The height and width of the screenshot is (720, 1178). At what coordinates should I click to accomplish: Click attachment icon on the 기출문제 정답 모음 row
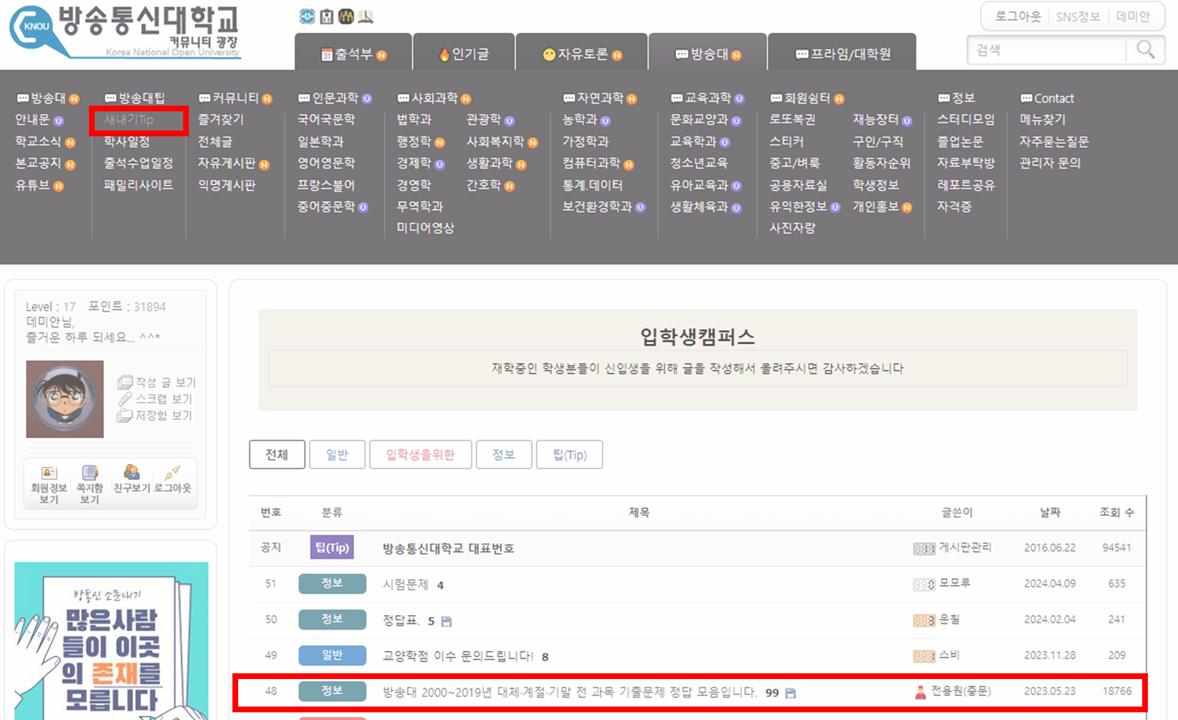[x=790, y=693]
